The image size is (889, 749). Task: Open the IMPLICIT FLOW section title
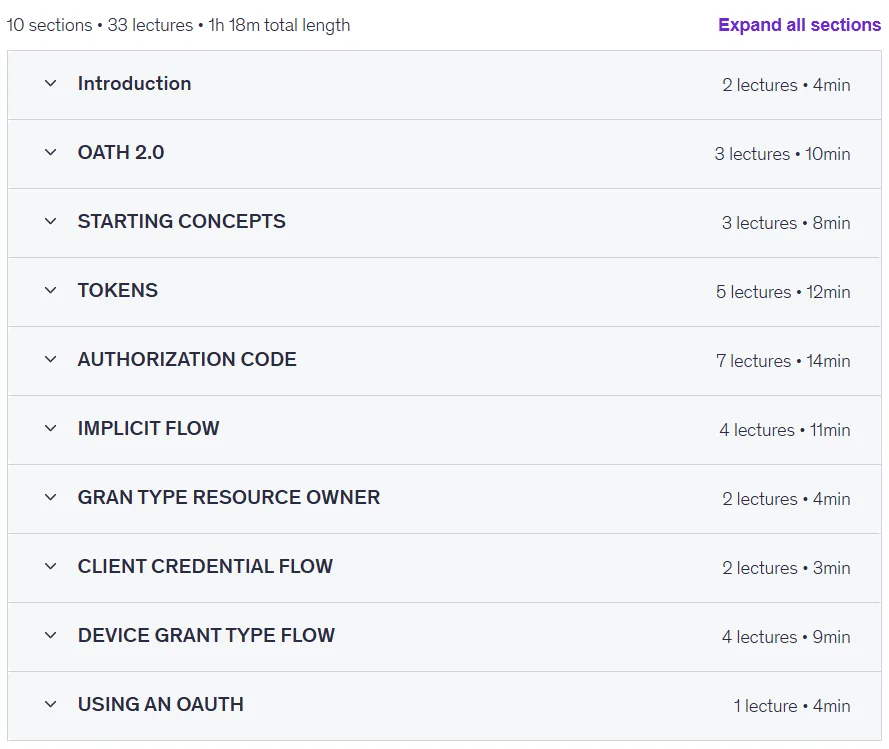[x=149, y=428]
